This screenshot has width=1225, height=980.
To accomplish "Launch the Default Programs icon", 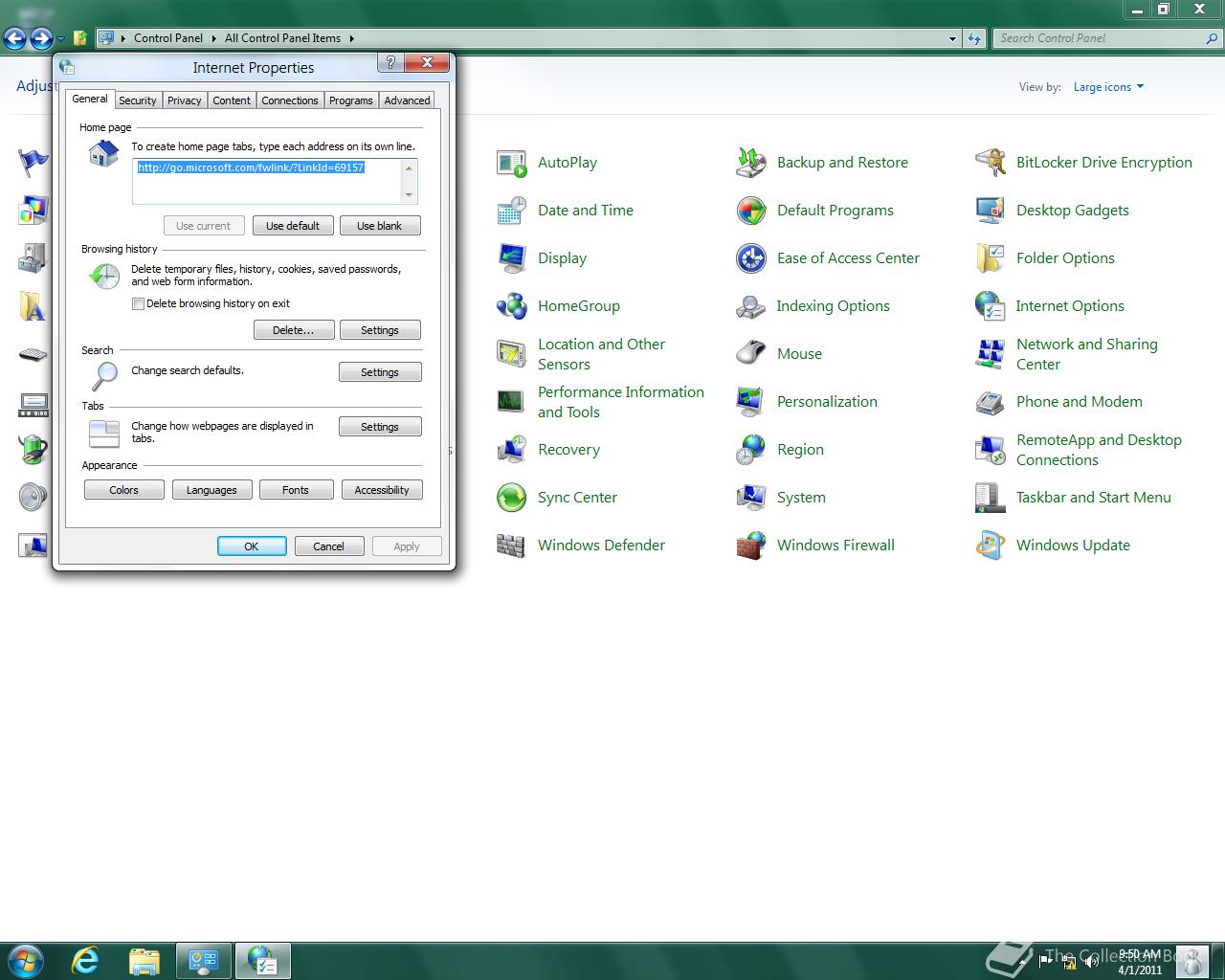I will (x=751, y=212).
